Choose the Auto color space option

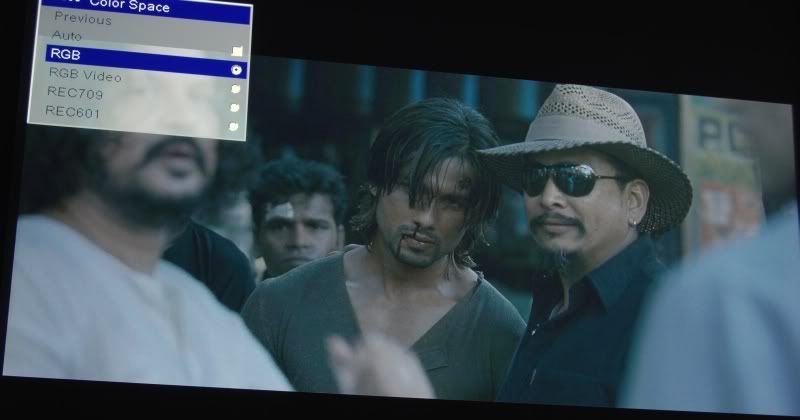(66, 36)
